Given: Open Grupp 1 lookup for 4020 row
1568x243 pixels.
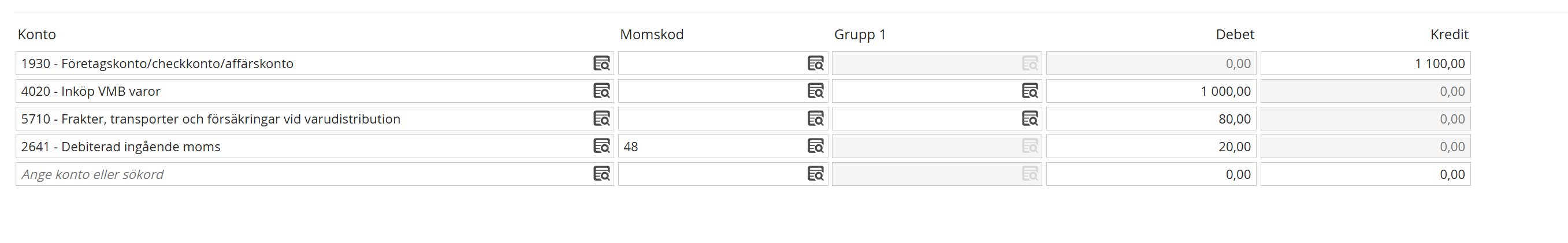Looking at the screenshot, I should 1030,91.
